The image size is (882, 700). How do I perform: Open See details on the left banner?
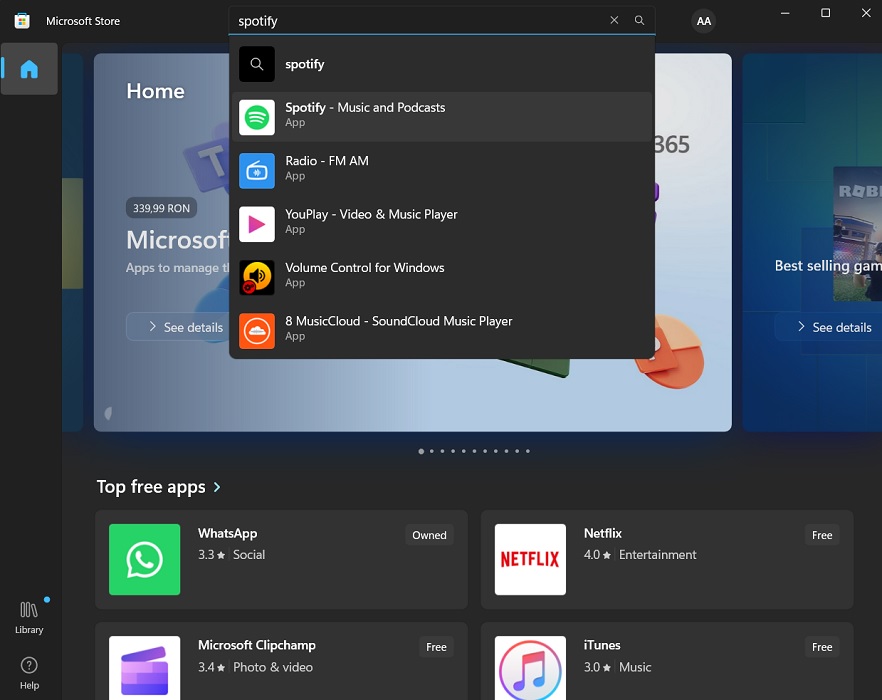189,327
